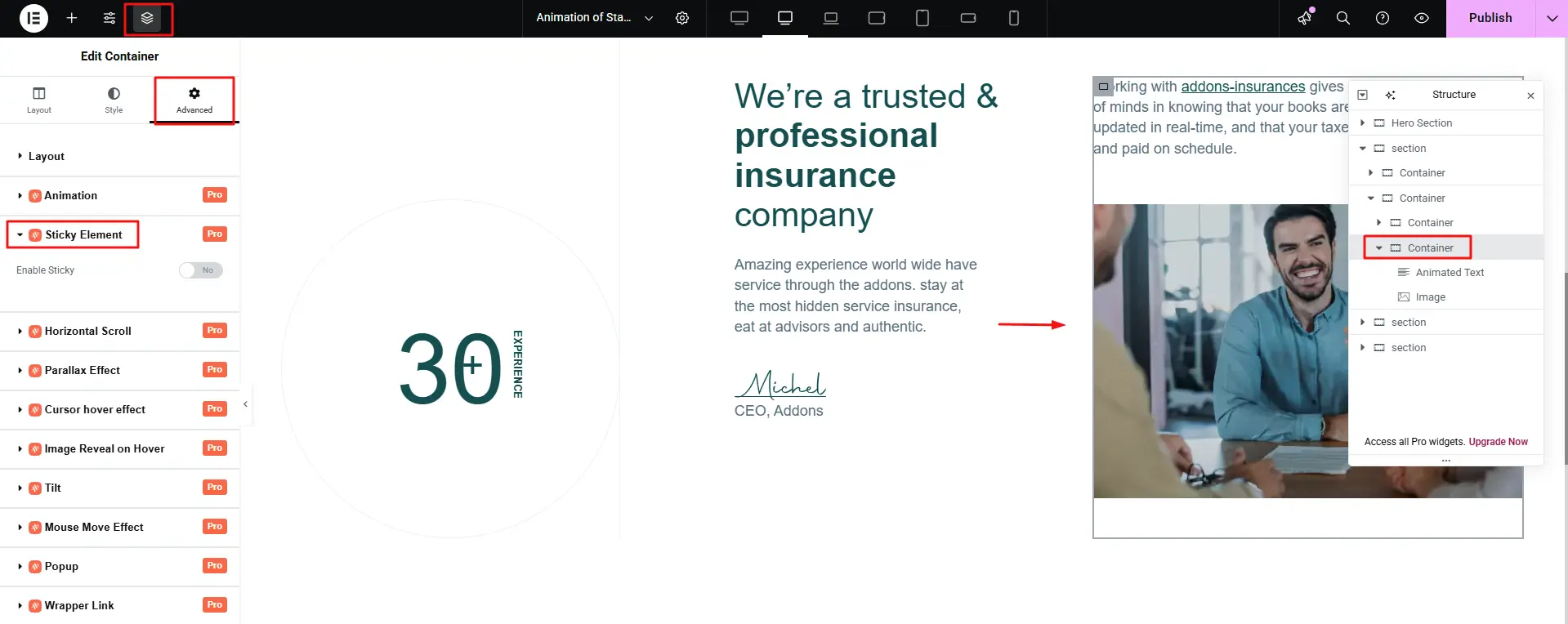Switch to the Style tab
The width and height of the screenshot is (1568, 624).
pyautogui.click(x=114, y=100)
